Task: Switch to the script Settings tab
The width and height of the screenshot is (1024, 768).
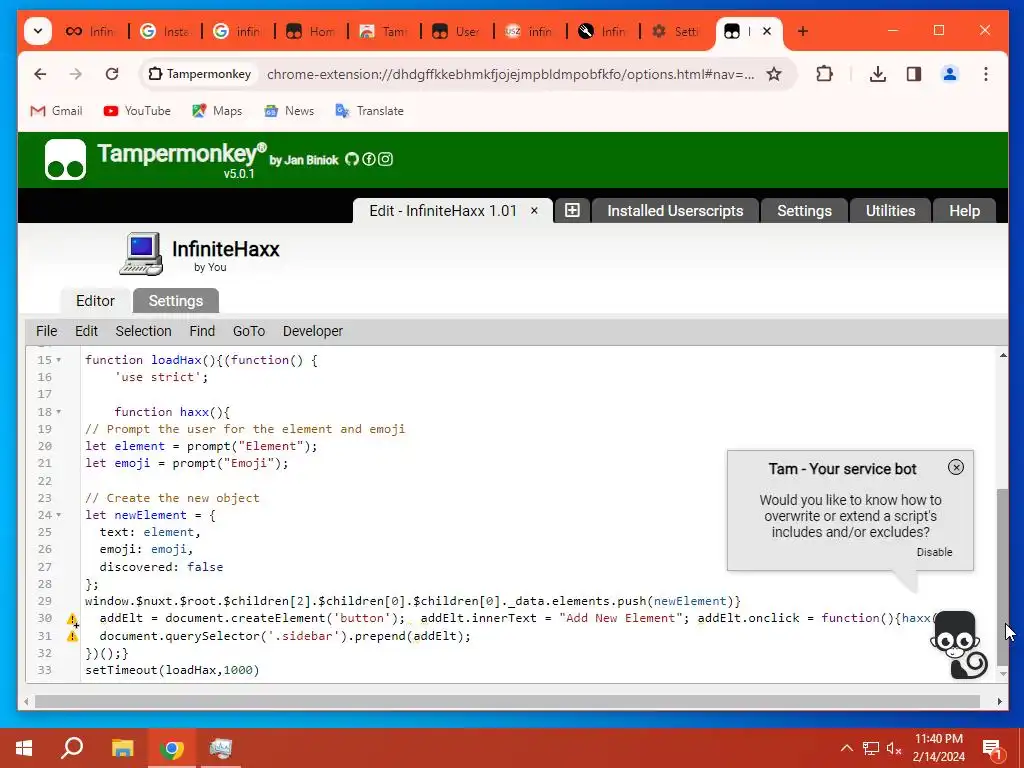Action: 176,301
